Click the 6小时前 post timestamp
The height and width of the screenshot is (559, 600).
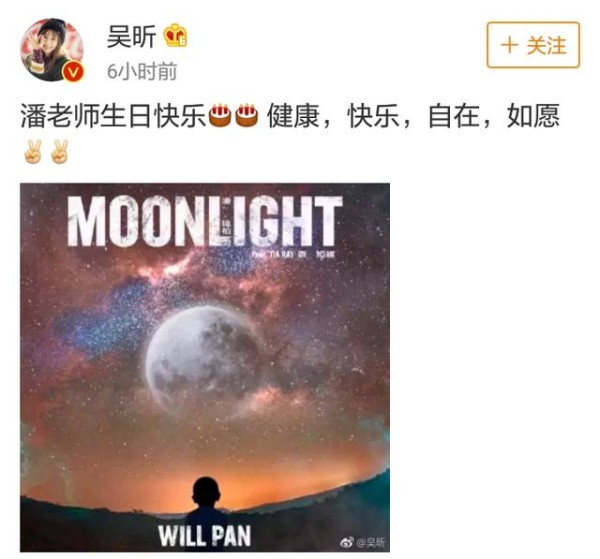pyautogui.click(x=142, y=71)
